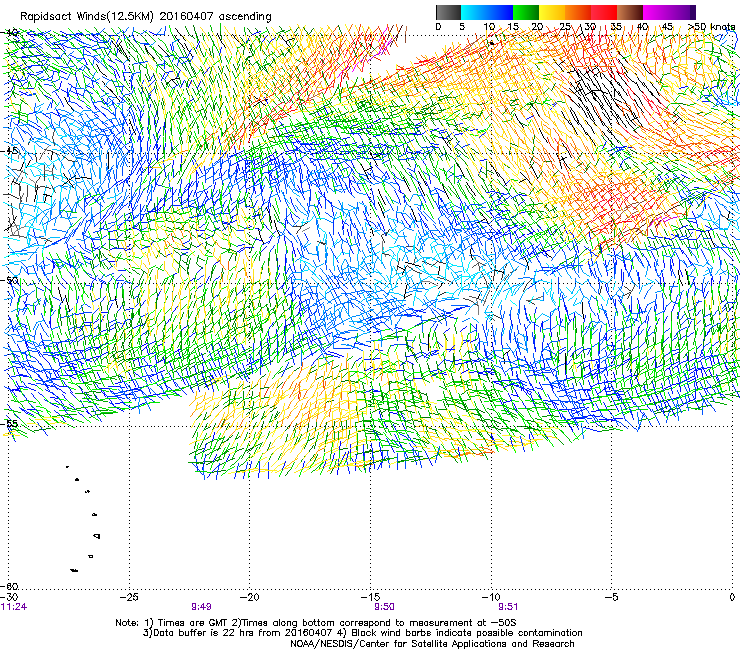Click the -5 longitude axis label

(x=612, y=597)
